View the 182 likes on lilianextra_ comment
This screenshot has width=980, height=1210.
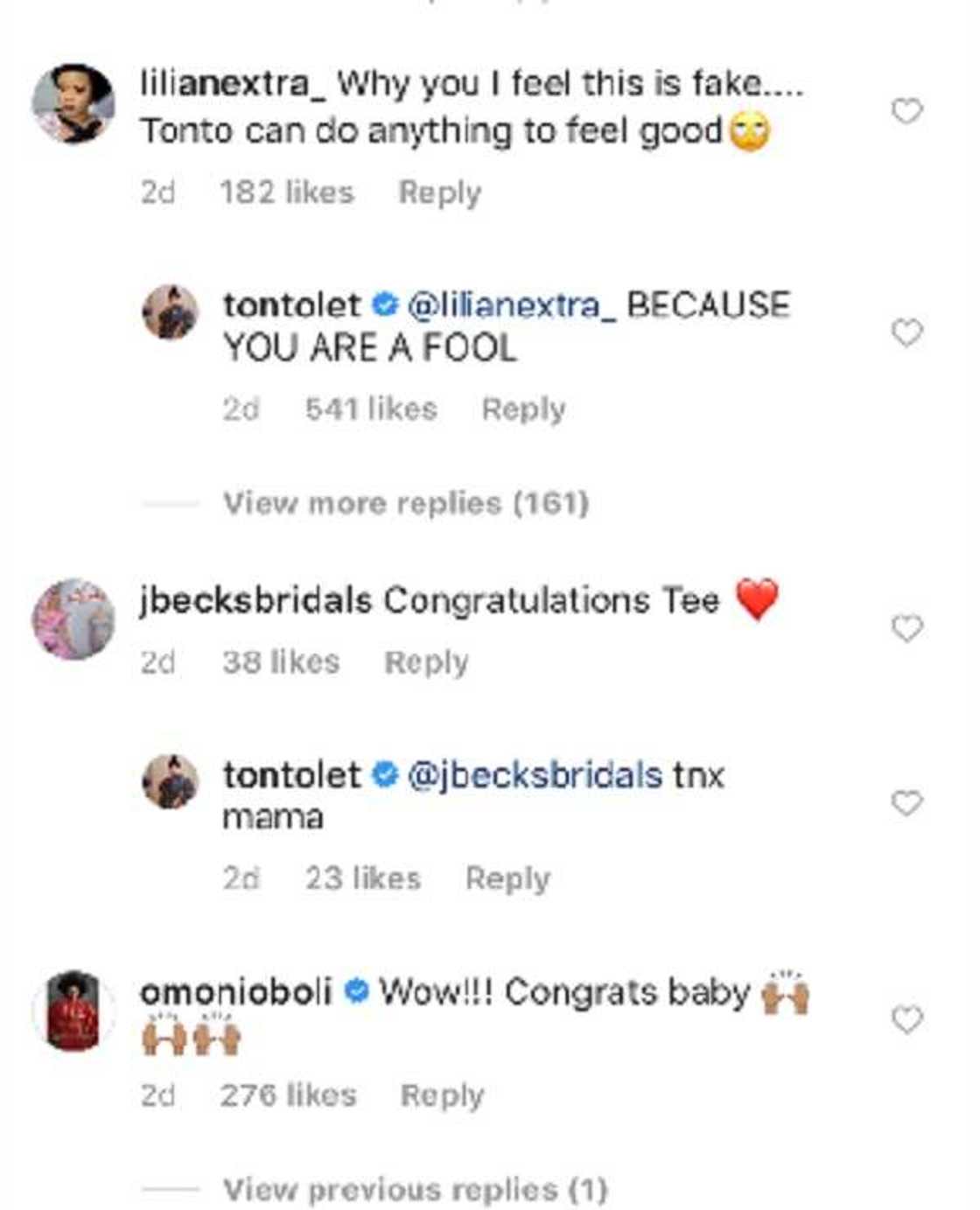click(x=287, y=192)
